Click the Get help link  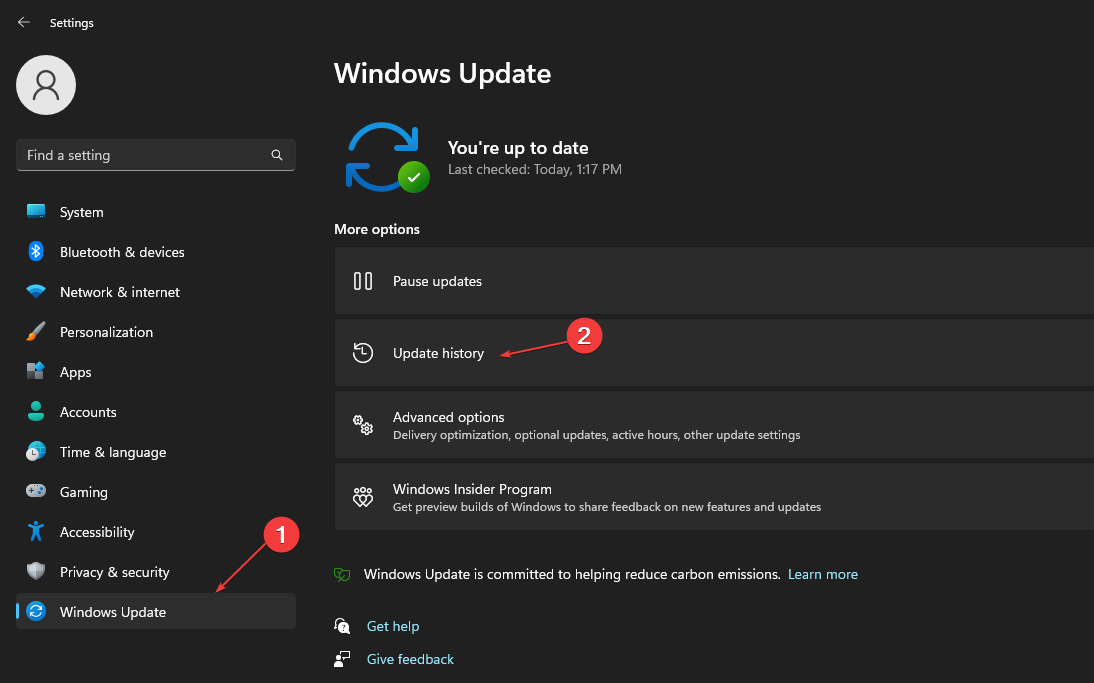click(393, 626)
